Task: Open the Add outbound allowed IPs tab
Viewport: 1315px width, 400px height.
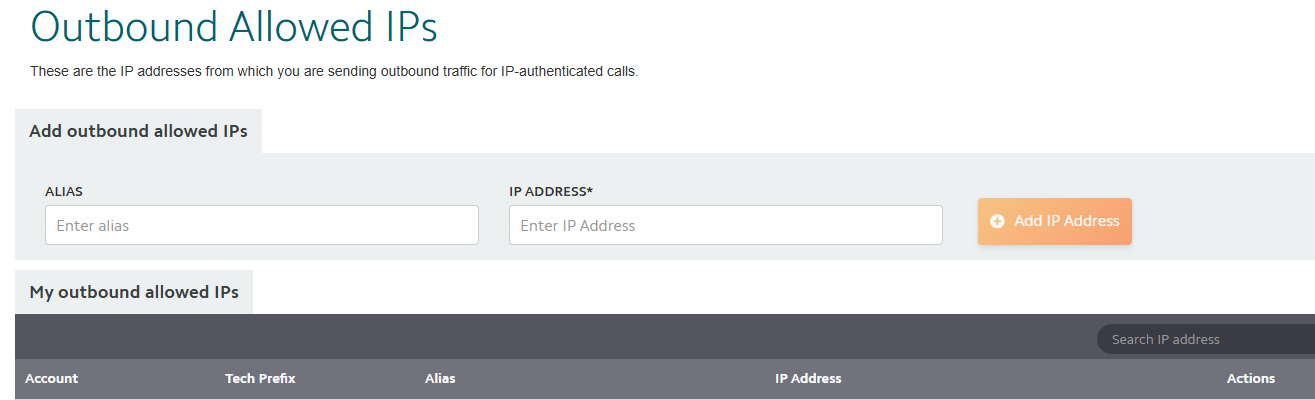Action: (138, 131)
